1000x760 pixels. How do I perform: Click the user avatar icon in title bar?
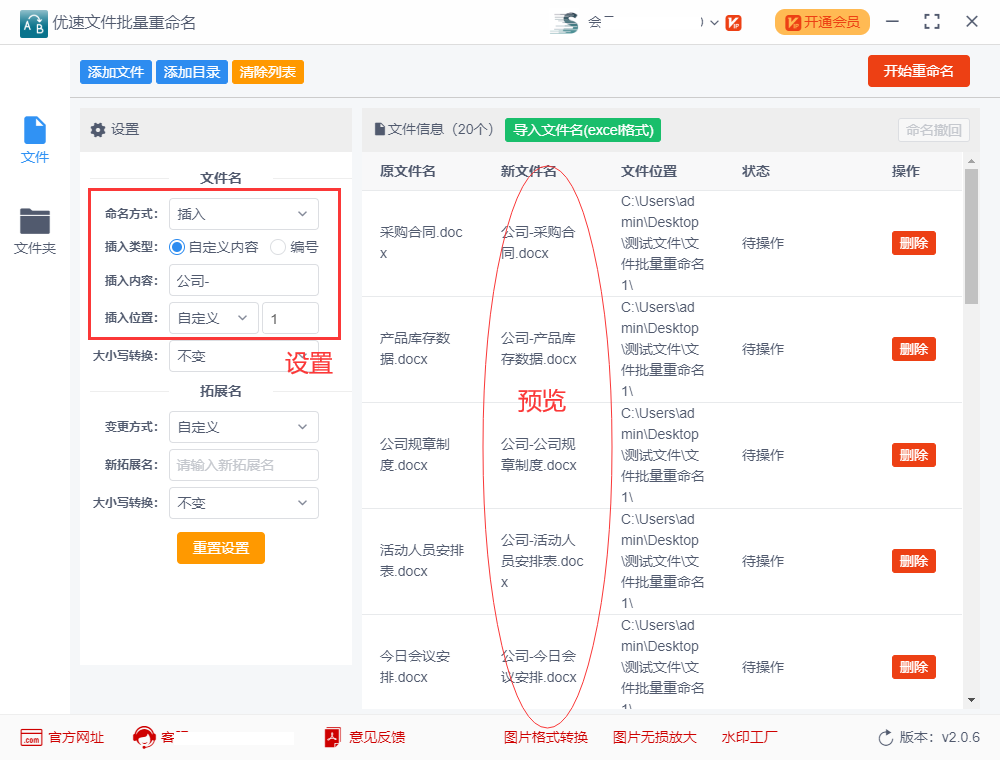tap(565, 23)
